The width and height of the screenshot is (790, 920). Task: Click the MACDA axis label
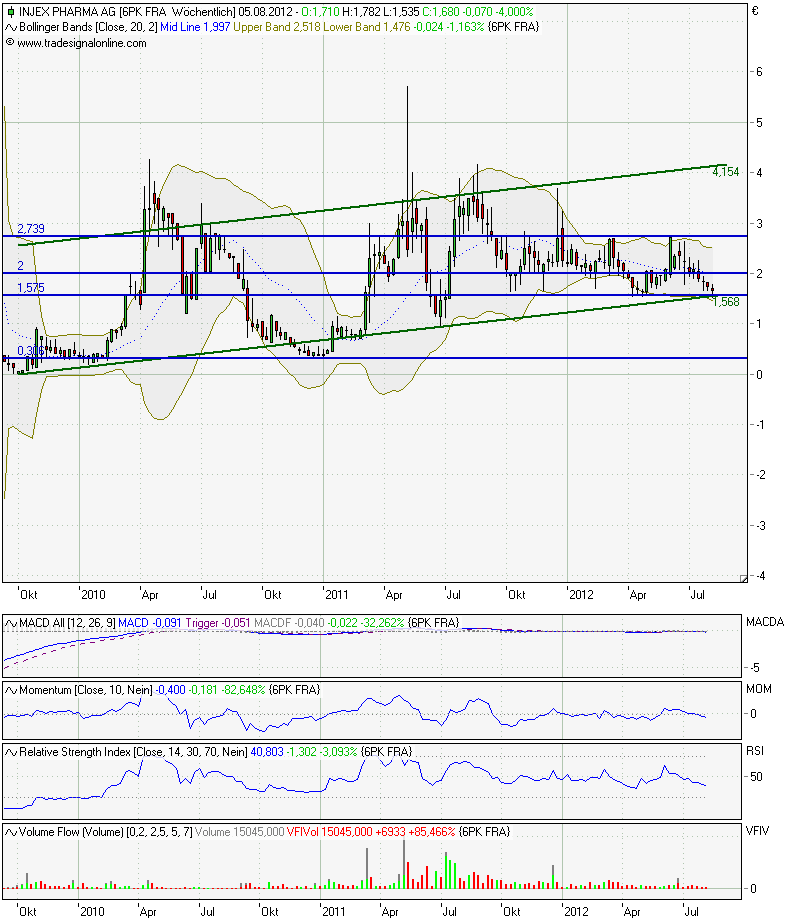[765, 622]
